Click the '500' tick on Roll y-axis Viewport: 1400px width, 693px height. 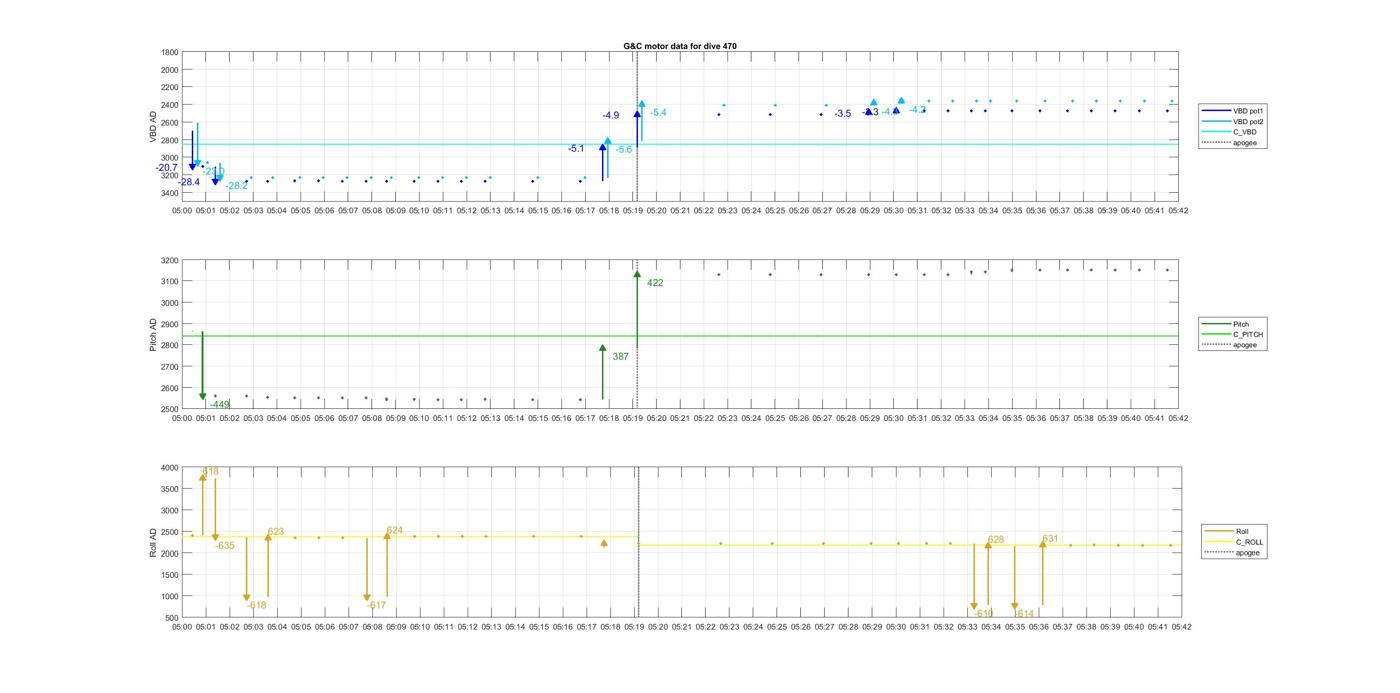(172, 618)
